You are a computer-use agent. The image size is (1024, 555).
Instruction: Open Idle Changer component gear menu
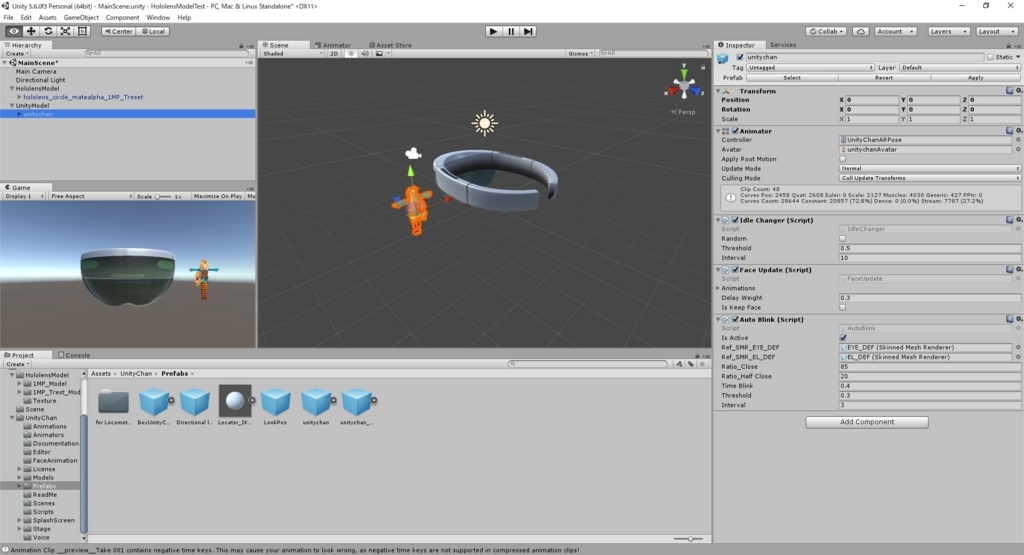tap(1018, 220)
